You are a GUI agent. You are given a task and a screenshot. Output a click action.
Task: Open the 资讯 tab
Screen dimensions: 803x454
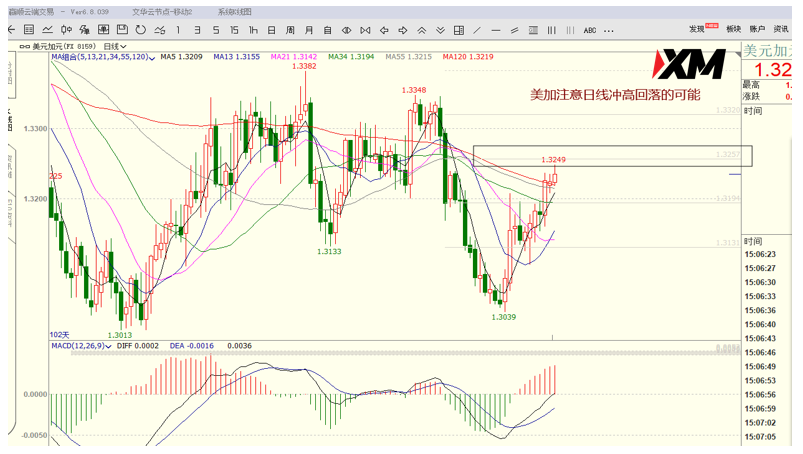(x=780, y=29)
